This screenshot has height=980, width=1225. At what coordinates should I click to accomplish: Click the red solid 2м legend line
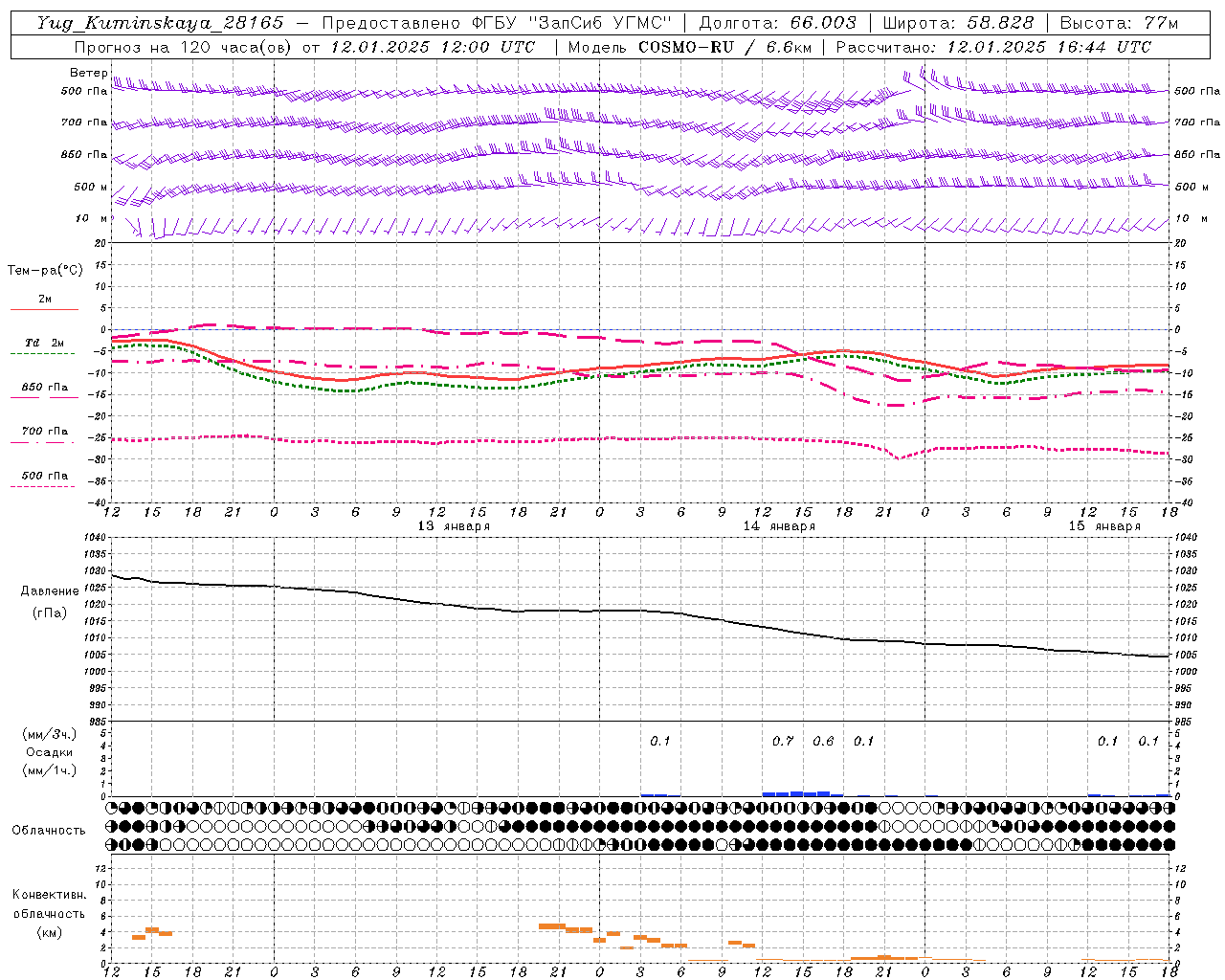44,309
